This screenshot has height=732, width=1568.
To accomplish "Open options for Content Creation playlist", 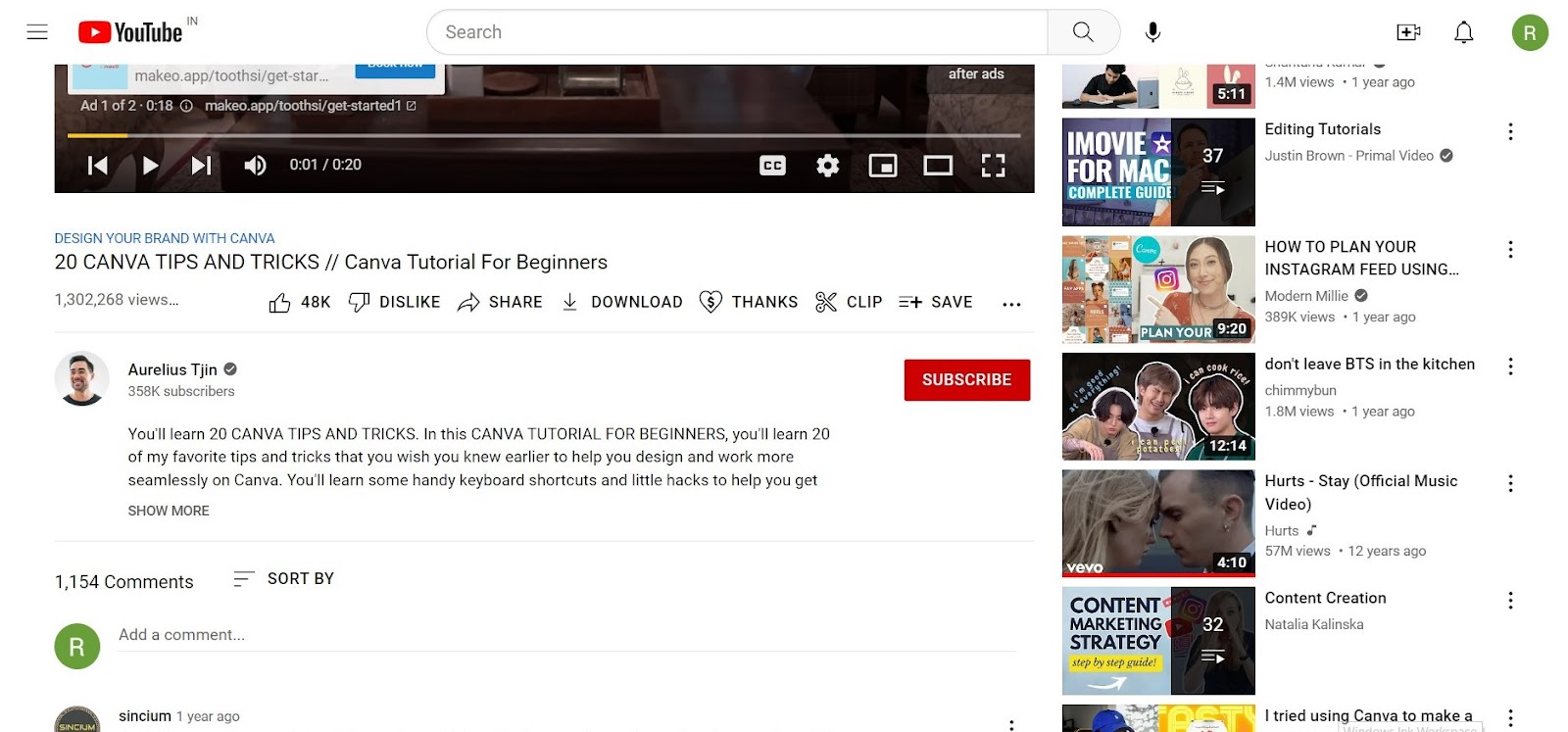I will 1510,601.
